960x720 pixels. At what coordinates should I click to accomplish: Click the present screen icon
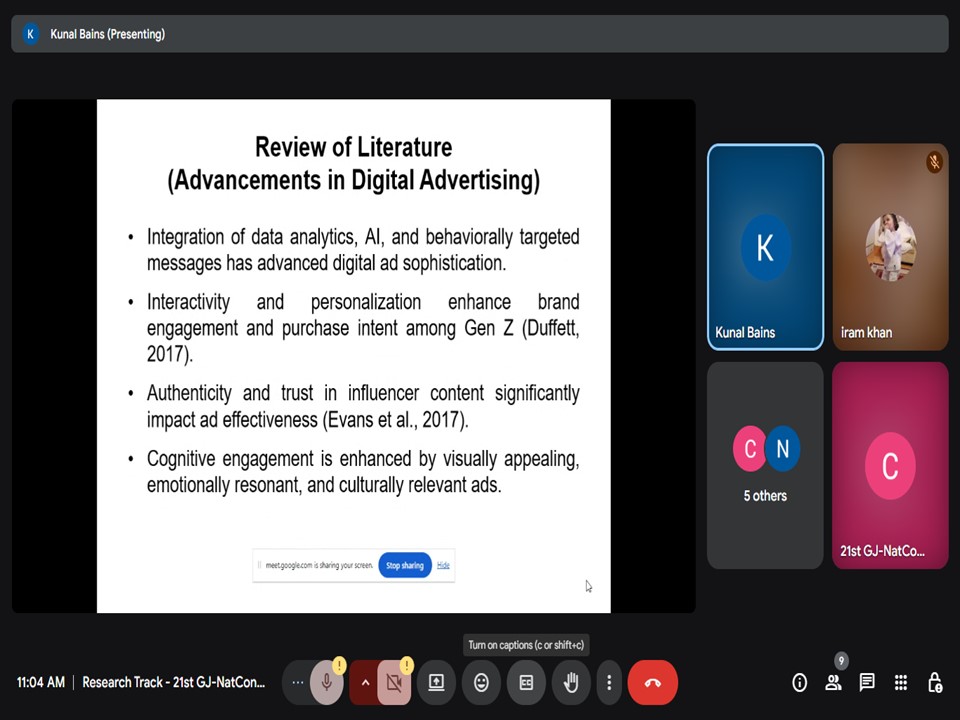click(x=436, y=682)
